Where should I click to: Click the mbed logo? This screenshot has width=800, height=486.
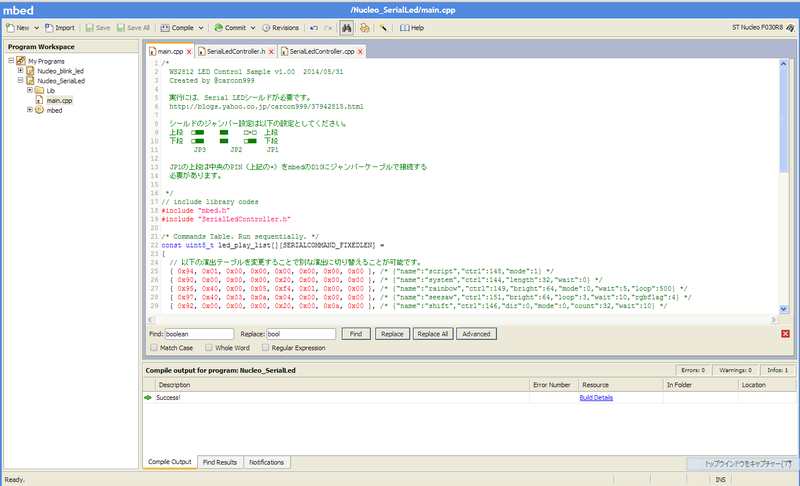(x=18, y=10)
